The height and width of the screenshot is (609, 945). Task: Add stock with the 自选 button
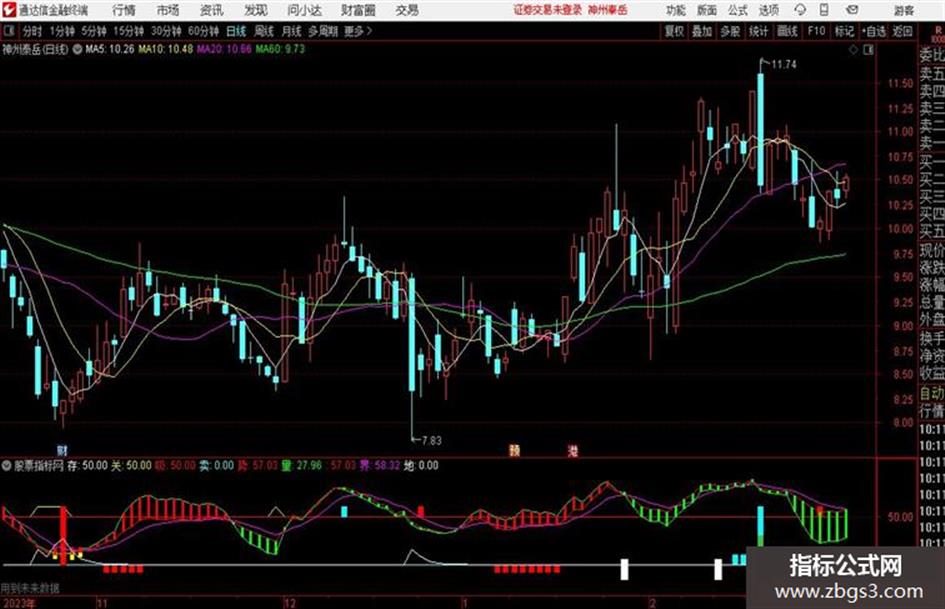click(874, 31)
